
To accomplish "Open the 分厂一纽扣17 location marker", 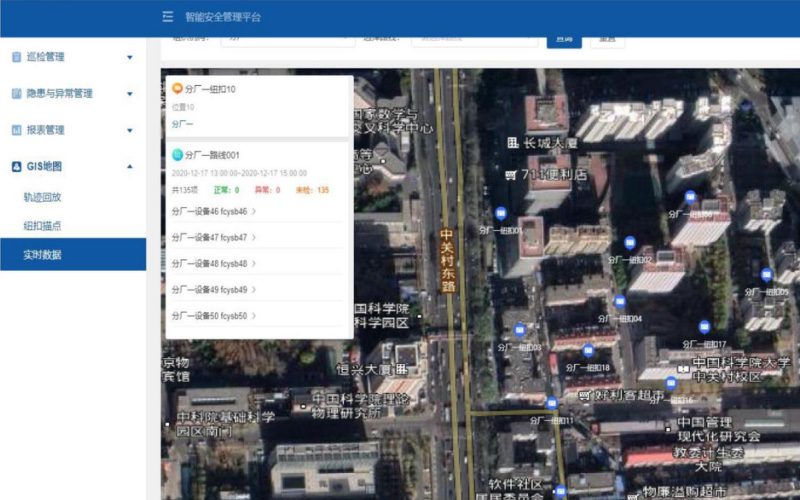I will [x=705, y=327].
